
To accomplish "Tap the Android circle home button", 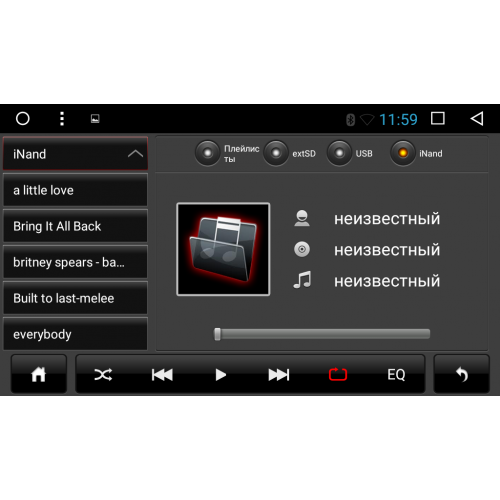I will (23, 118).
